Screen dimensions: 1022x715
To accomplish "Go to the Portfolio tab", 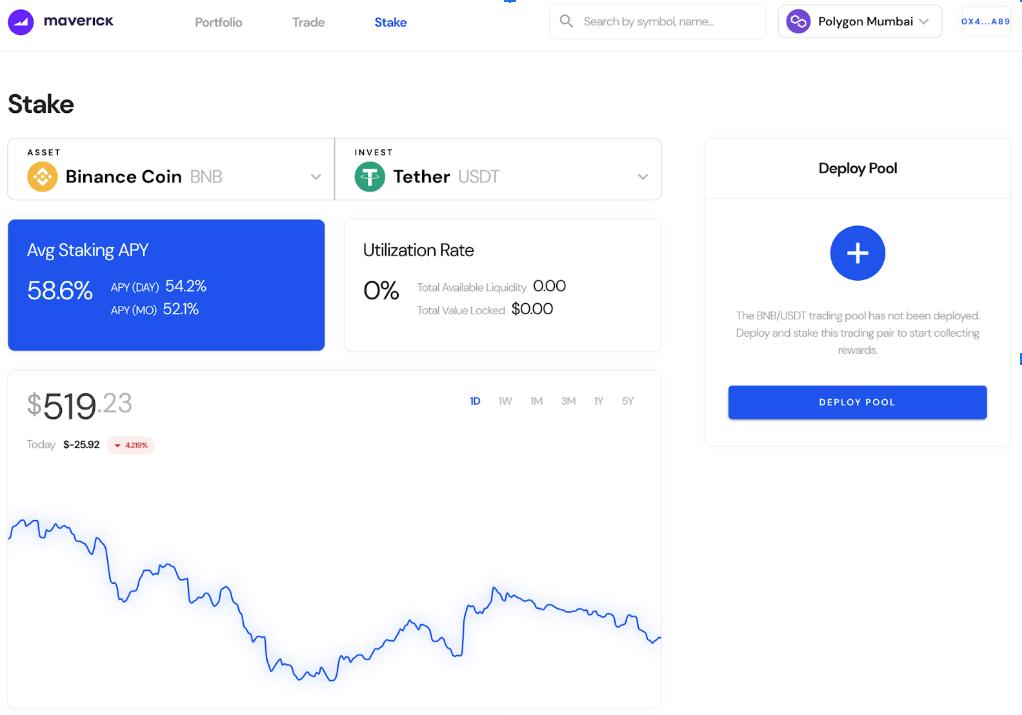I will point(218,22).
